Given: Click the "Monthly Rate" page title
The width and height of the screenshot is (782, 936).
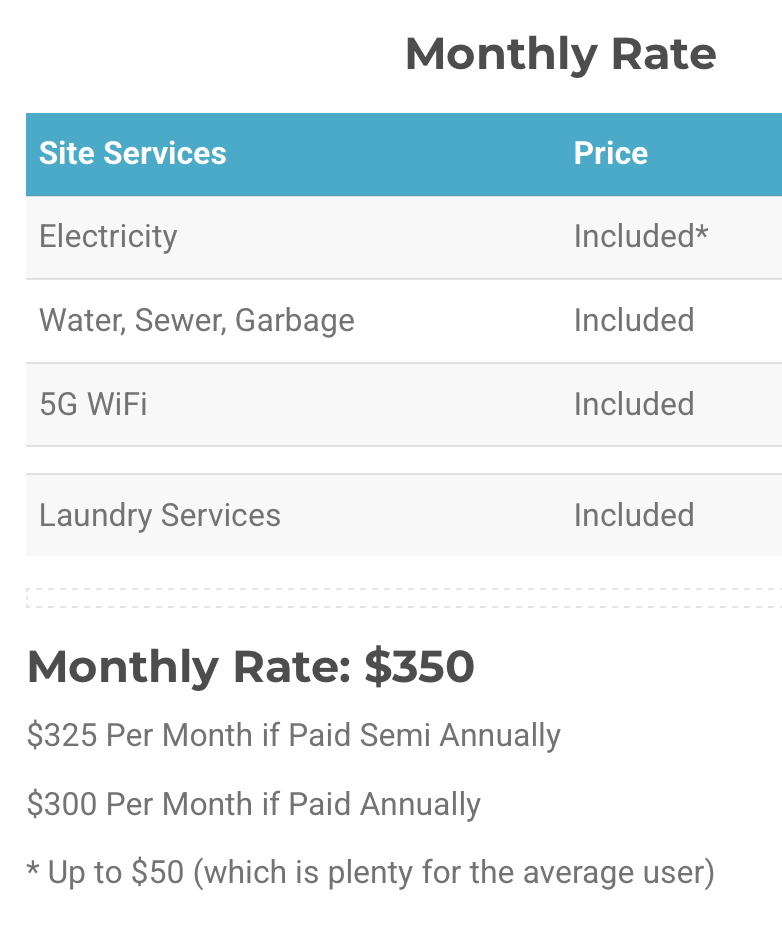Looking at the screenshot, I should (x=560, y=54).
